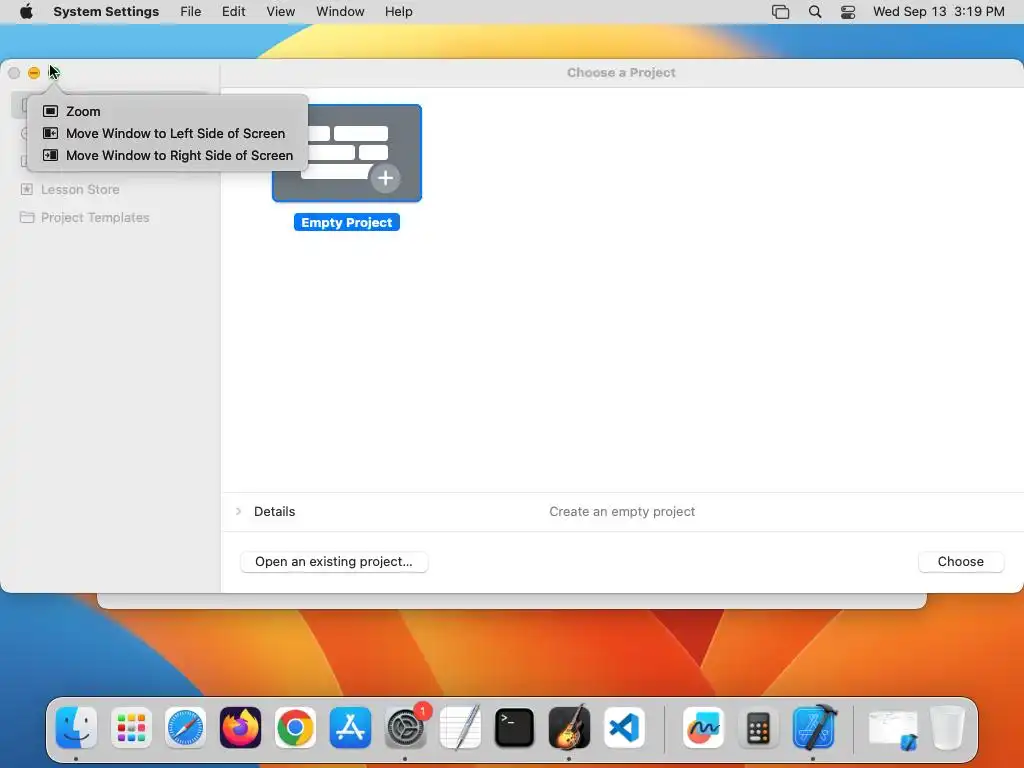Open the System Settings menu bar item
This screenshot has height=768, width=1024.
point(106,12)
